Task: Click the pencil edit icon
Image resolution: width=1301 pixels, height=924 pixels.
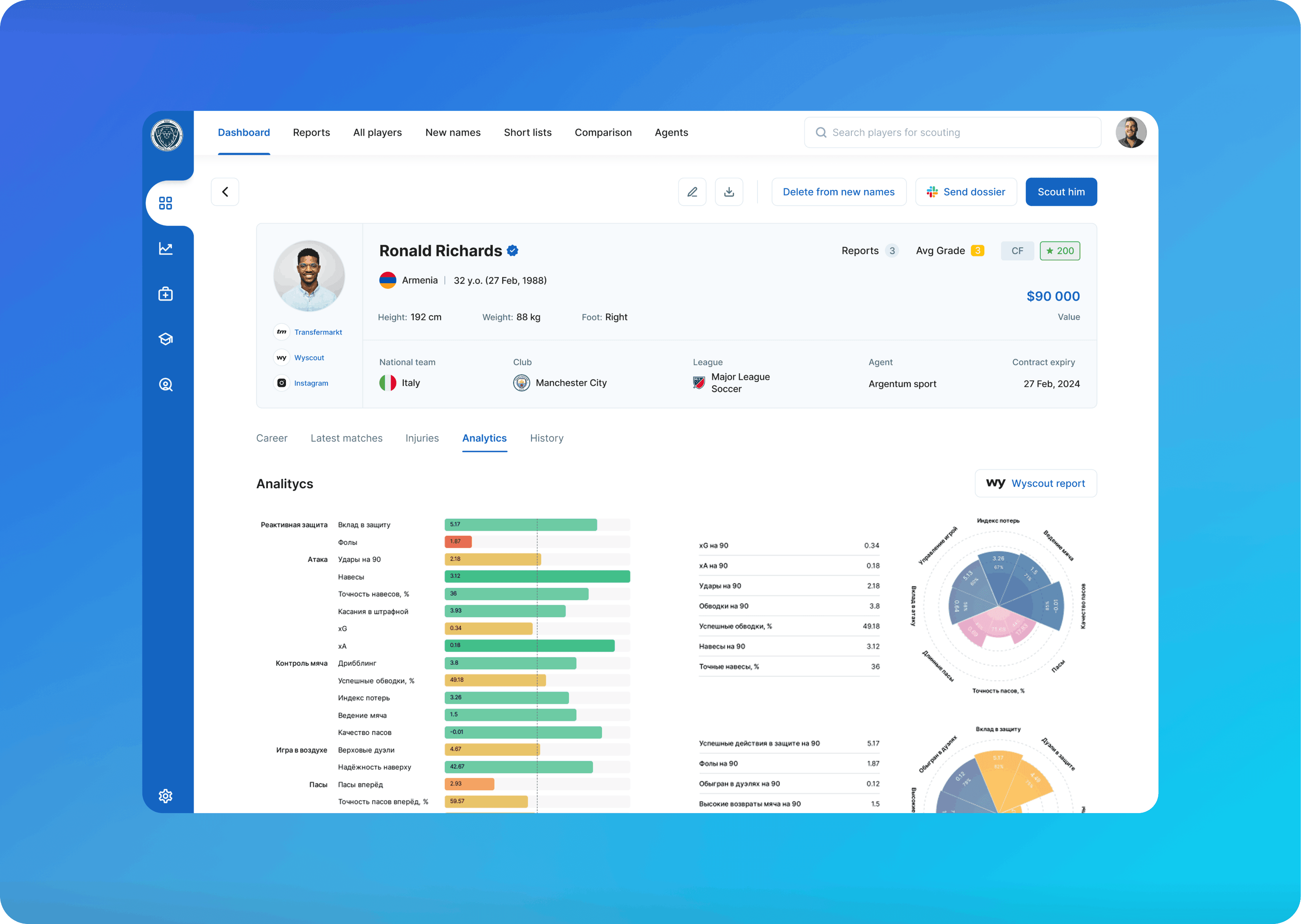Action: (692, 192)
